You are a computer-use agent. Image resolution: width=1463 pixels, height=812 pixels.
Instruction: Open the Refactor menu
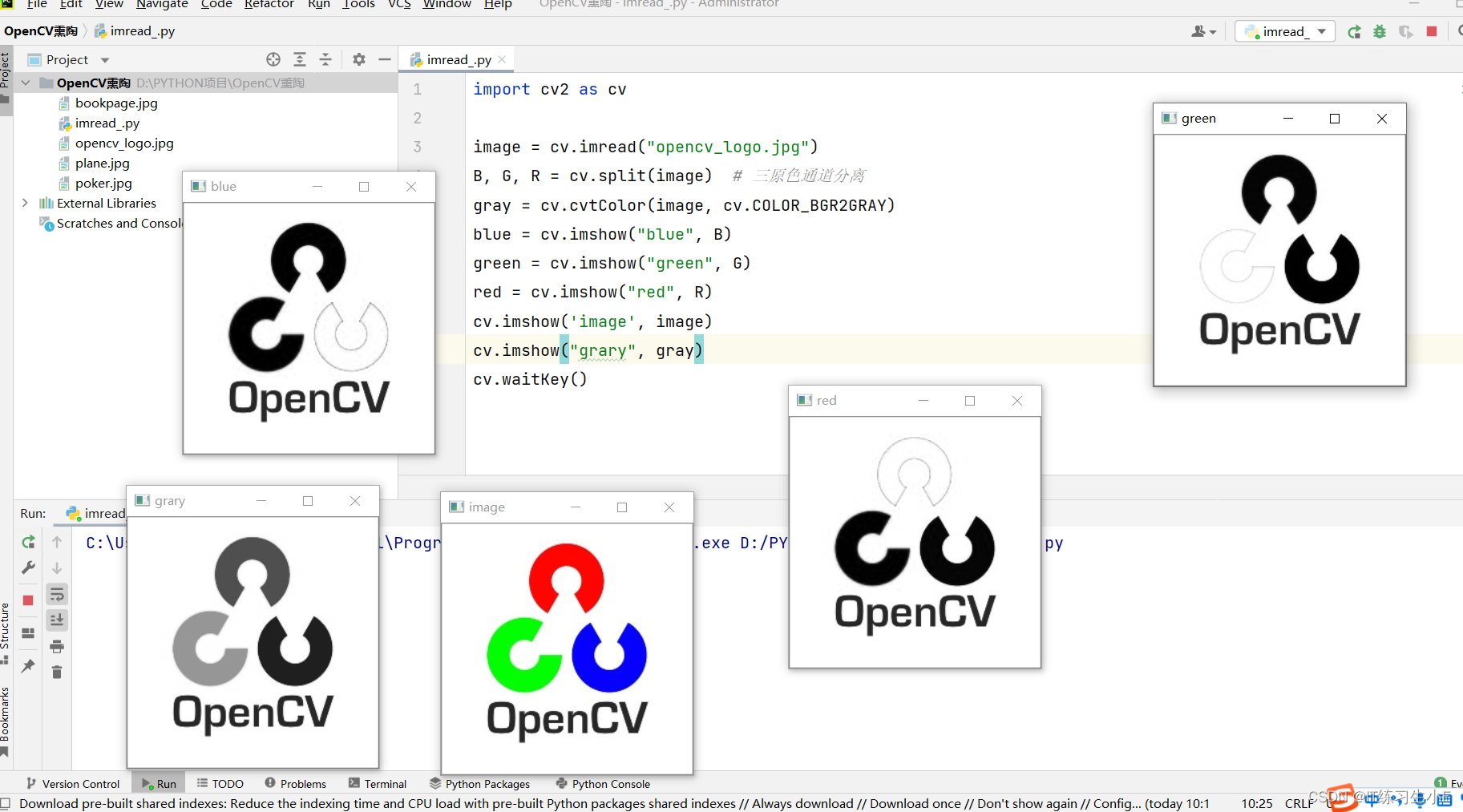(269, 4)
